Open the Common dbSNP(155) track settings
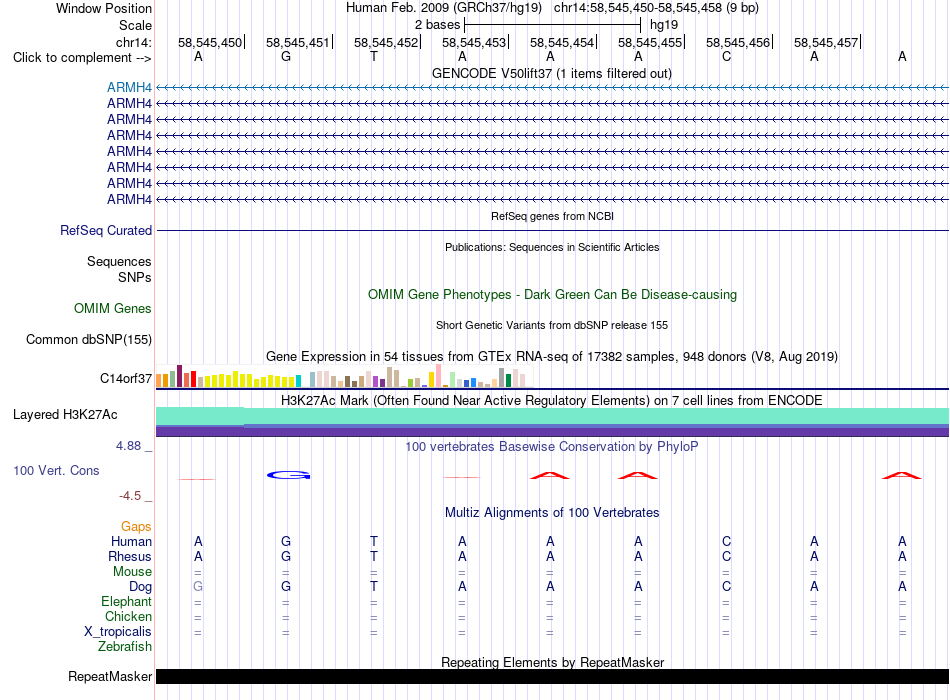The width and height of the screenshot is (950, 700). [89, 339]
